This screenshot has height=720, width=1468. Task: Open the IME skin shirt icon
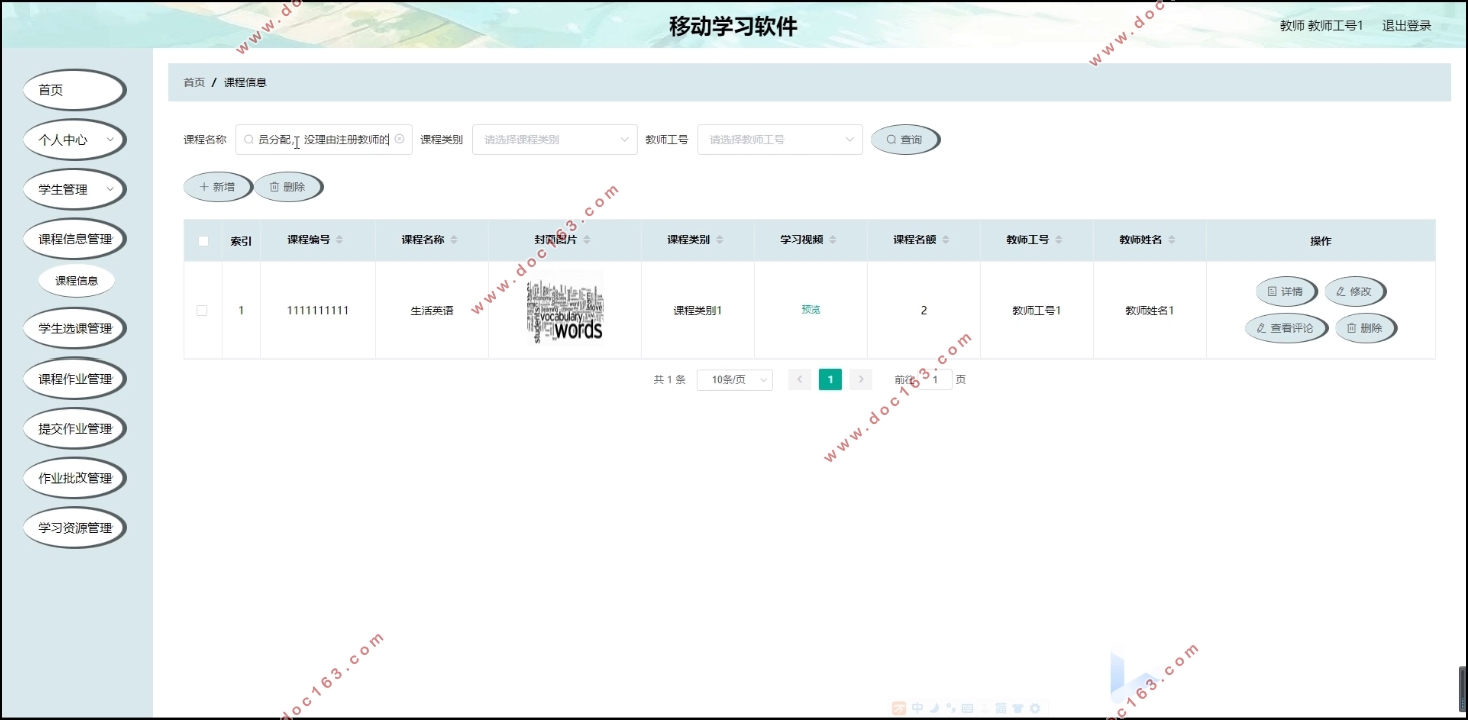[x=1018, y=708]
